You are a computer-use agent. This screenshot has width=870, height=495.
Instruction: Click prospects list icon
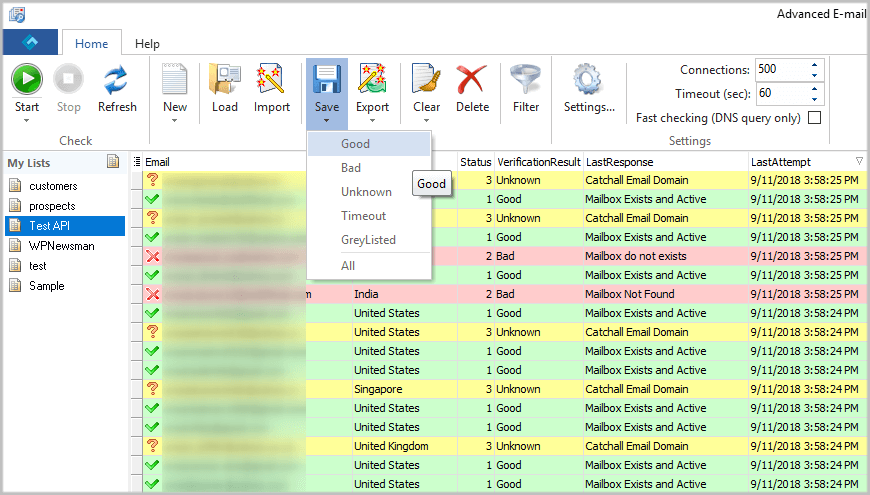16,205
